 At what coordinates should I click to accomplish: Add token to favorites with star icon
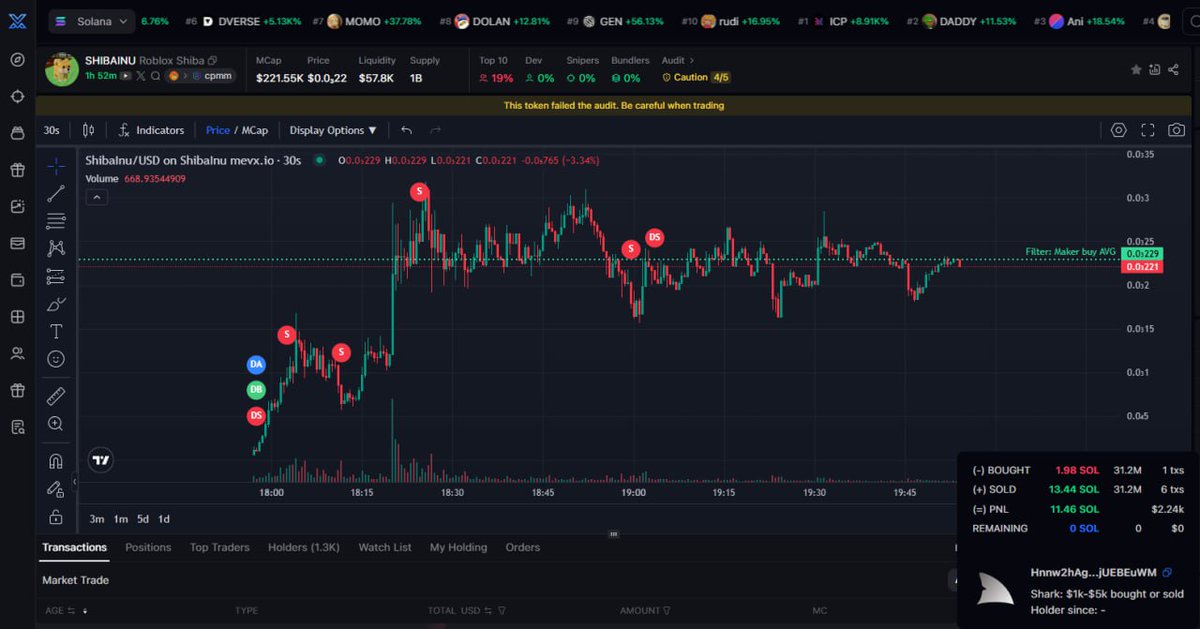point(1136,69)
